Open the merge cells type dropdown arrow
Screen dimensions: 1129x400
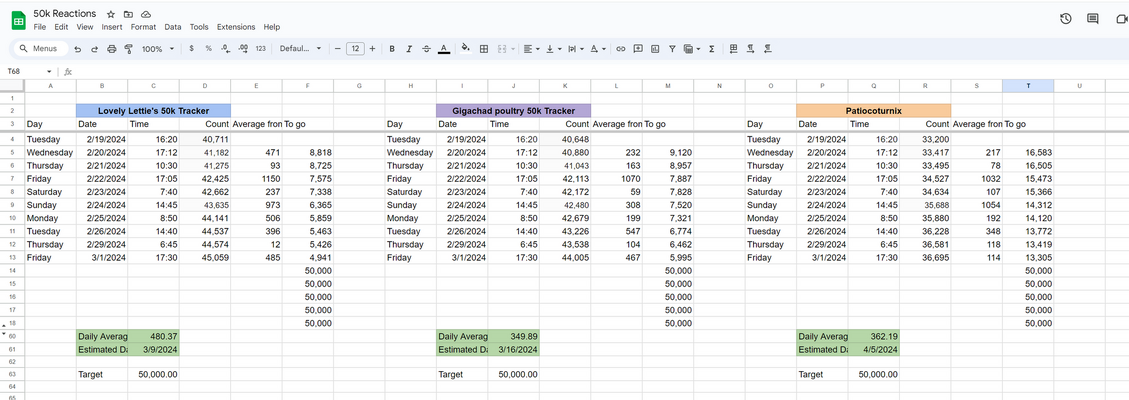pos(513,49)
